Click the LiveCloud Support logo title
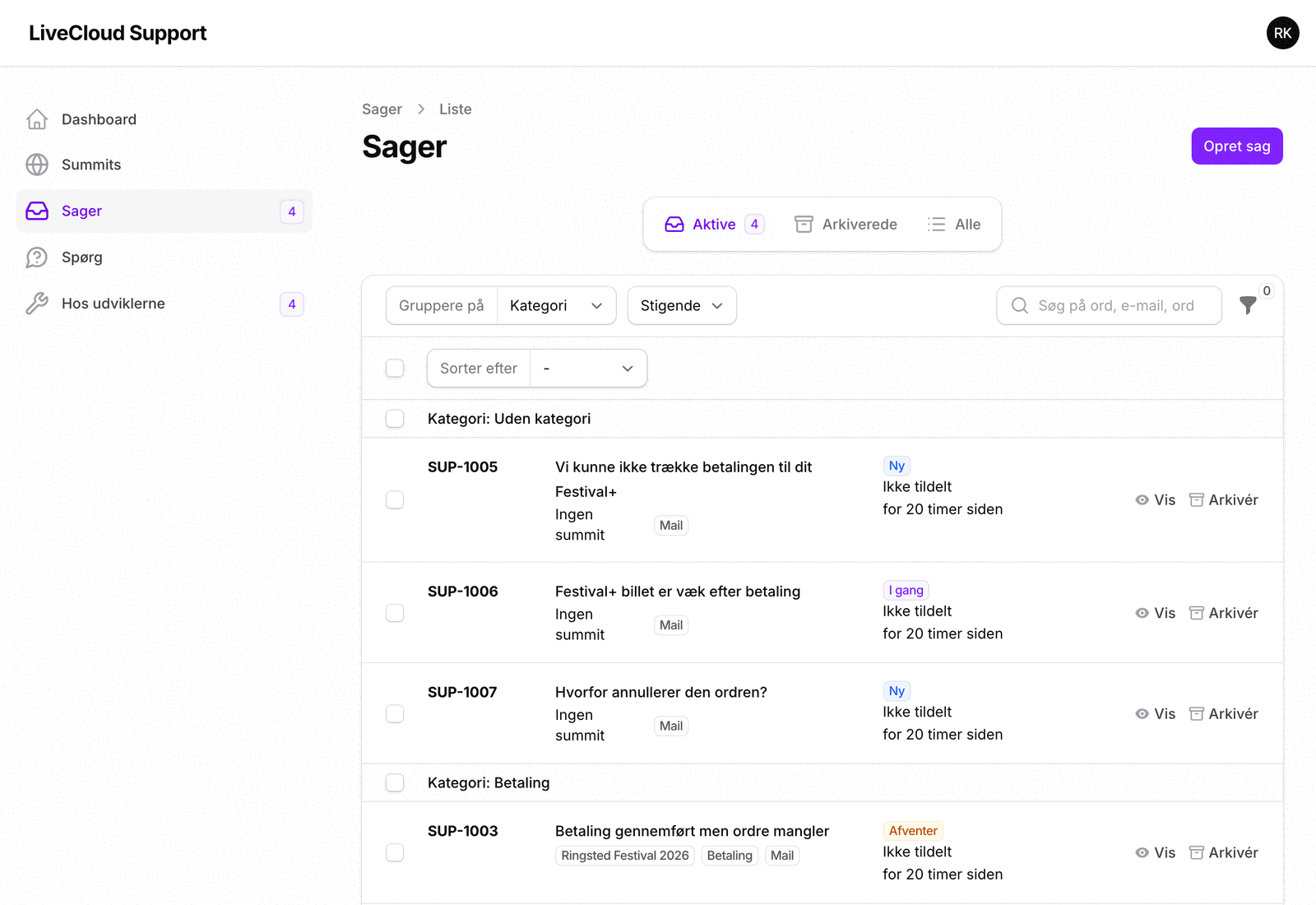Viewport: 1316px width, 905px height. coord(118,33)
